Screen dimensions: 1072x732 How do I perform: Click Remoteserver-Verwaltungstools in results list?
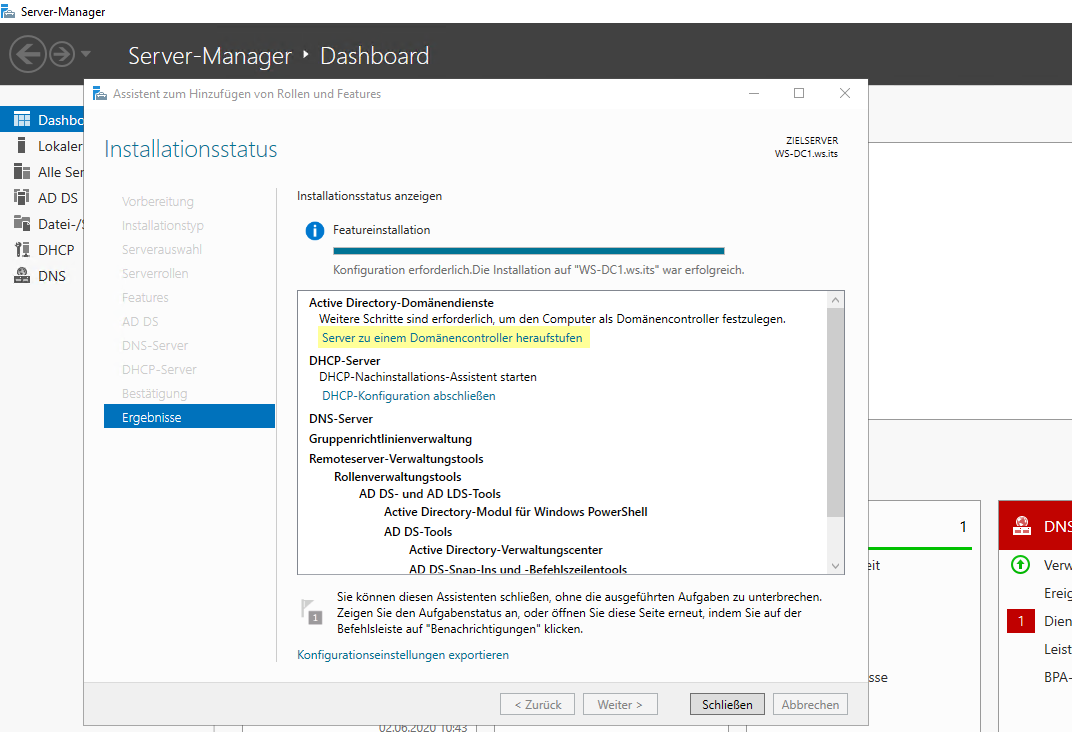tap(397, 459)
